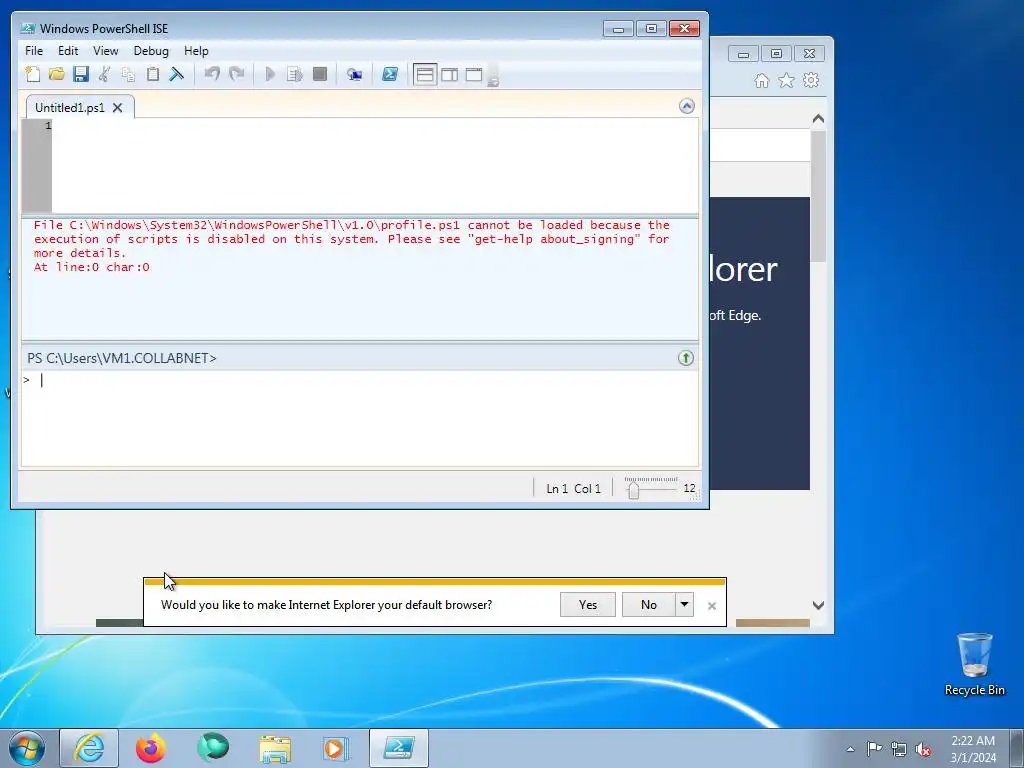
Task: Open the View menu
Action: (x=106, y=51)
